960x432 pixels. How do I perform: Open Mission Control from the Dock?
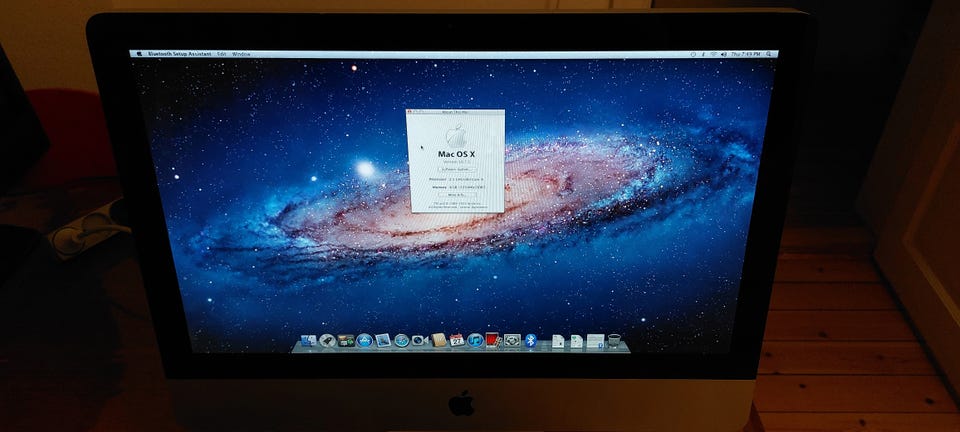(346, 341)
